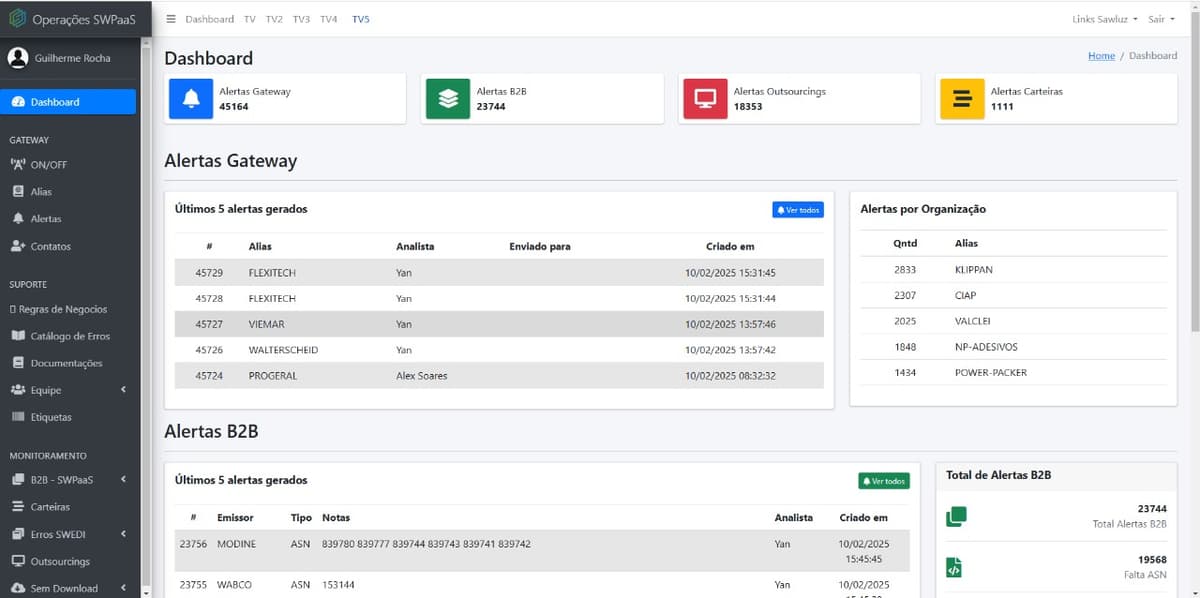Image resolution: width=1200 pixels, height=598 pixels.
Task: Click POWER-PACKER in Alertas por Organização
Action: tap(991, 373)
